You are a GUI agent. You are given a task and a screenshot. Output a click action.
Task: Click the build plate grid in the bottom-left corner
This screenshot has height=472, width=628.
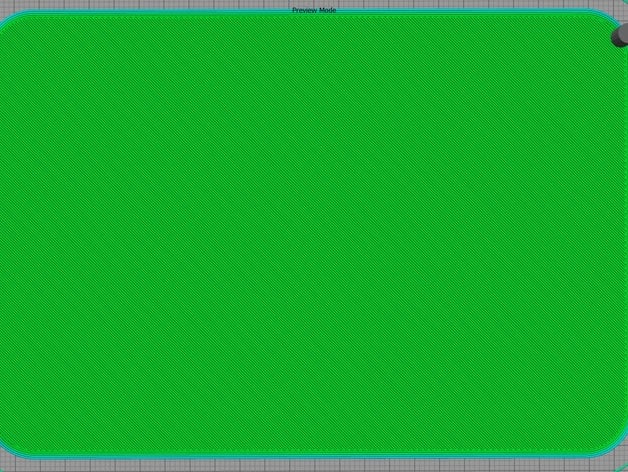[x=10, y=466]
